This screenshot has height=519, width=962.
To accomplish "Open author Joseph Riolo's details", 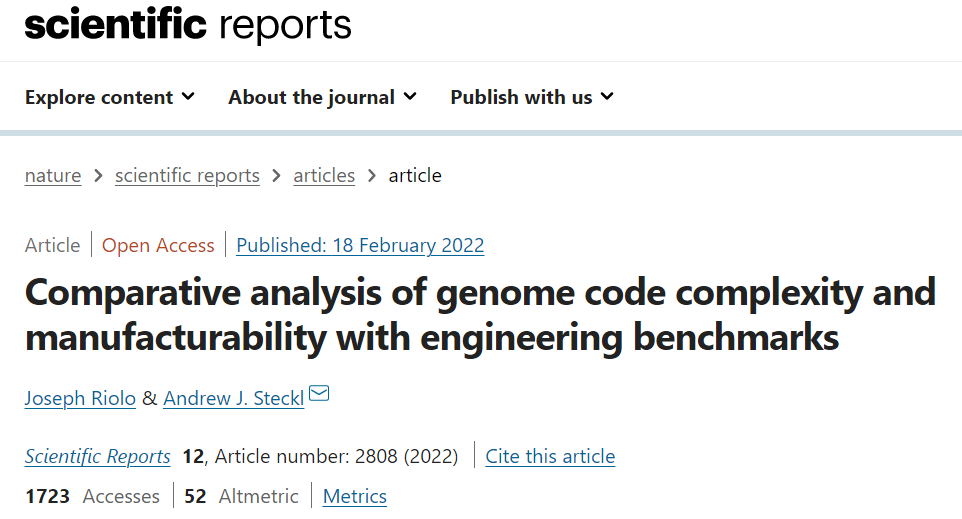I will click(80, 398).
